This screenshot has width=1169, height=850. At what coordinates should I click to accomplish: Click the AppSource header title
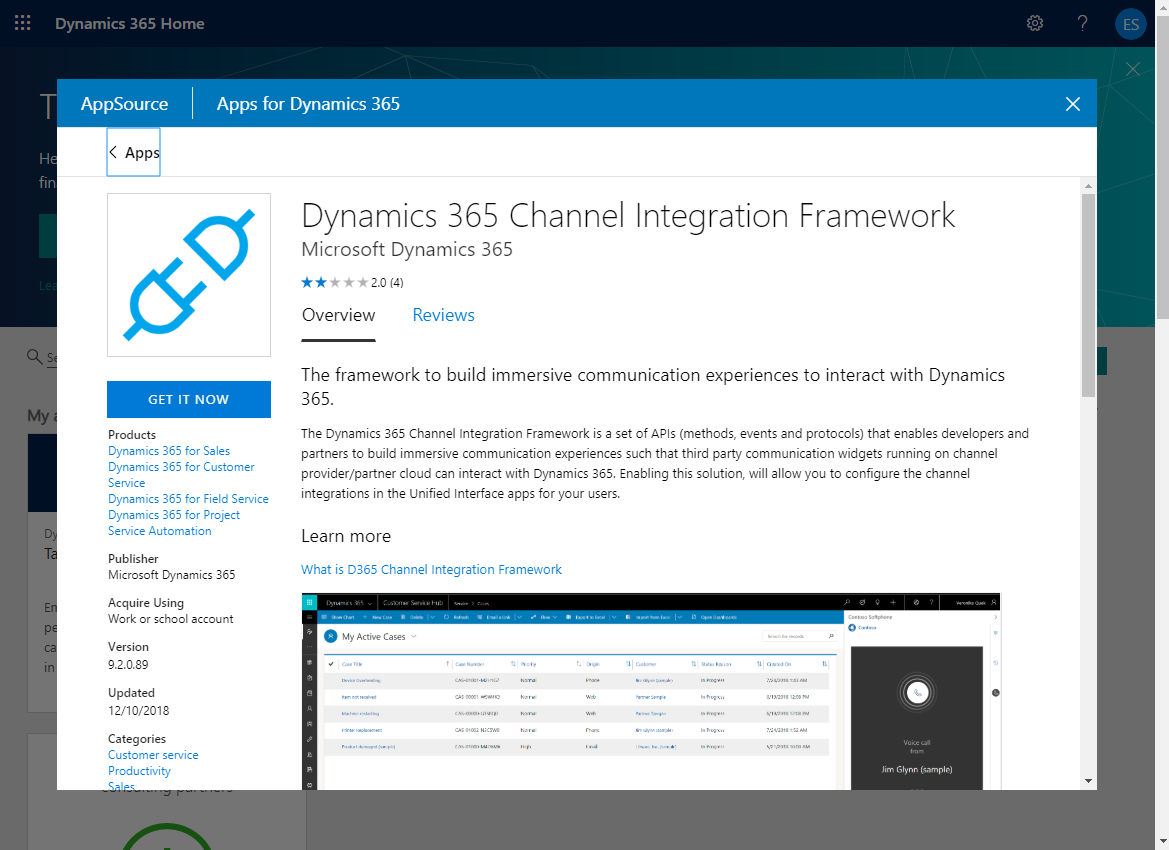pos(125,104)
